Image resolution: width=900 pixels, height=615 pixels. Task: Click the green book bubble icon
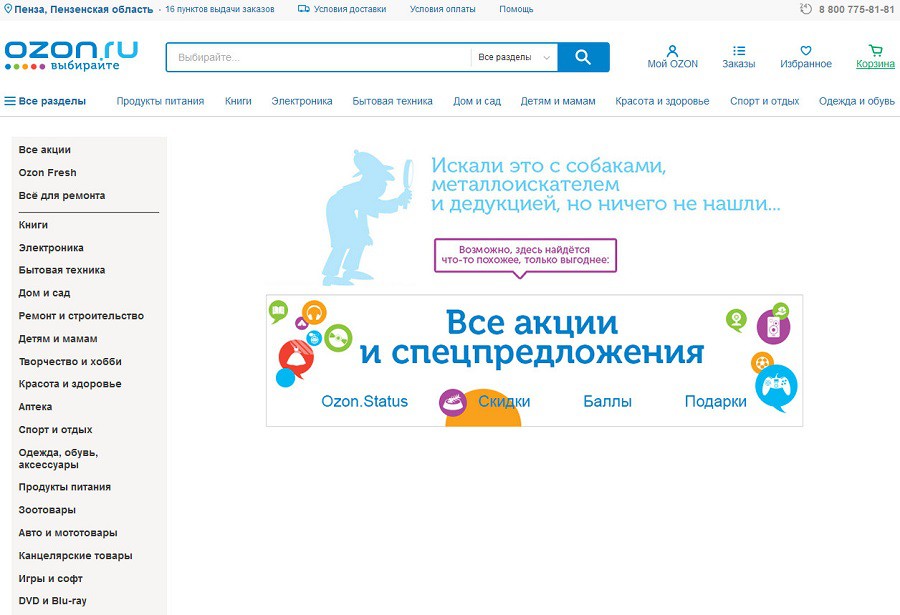click(278, 311)
